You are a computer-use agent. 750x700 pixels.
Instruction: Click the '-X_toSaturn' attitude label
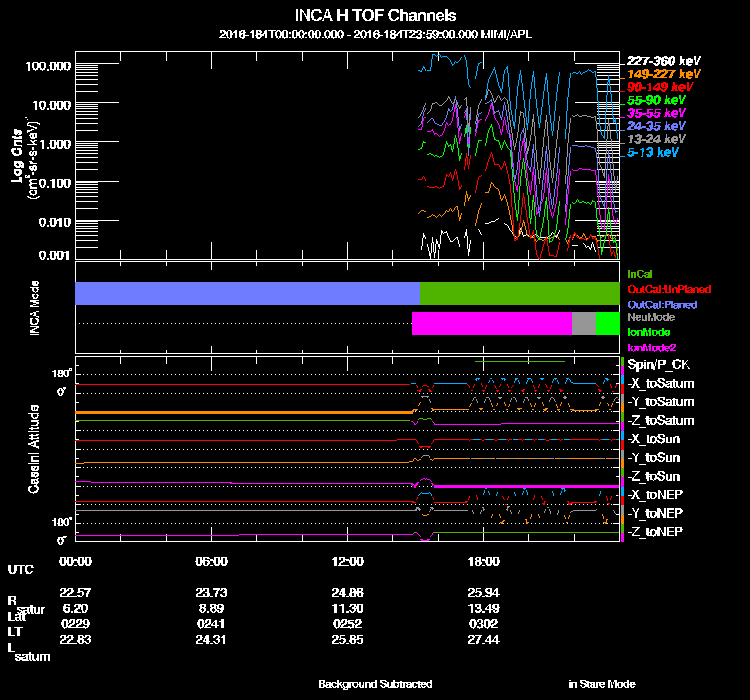[661, 384]
